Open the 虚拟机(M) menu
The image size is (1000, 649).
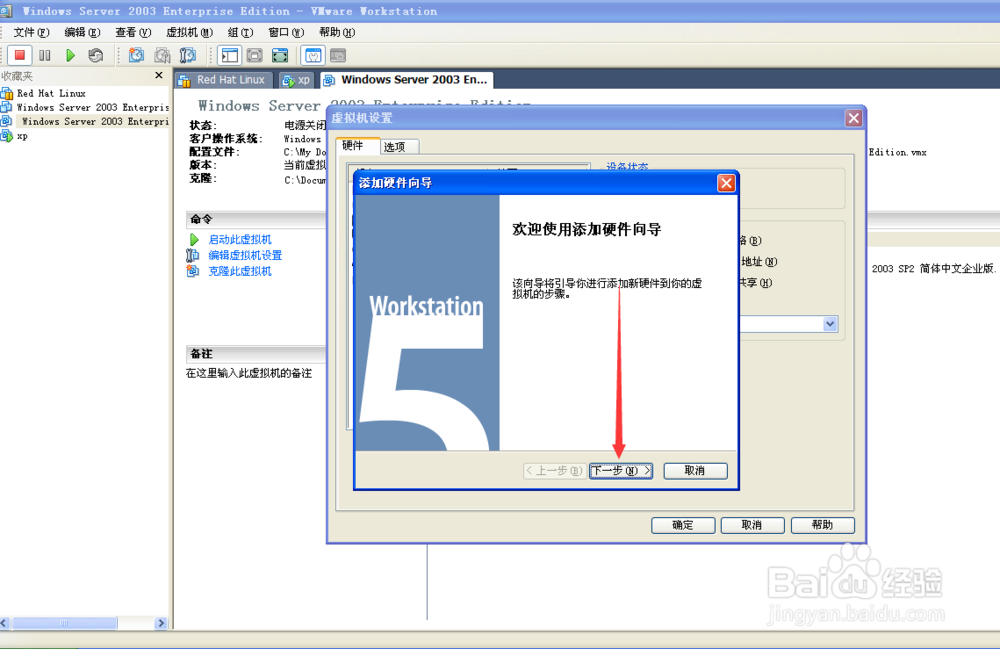point(189,33)
